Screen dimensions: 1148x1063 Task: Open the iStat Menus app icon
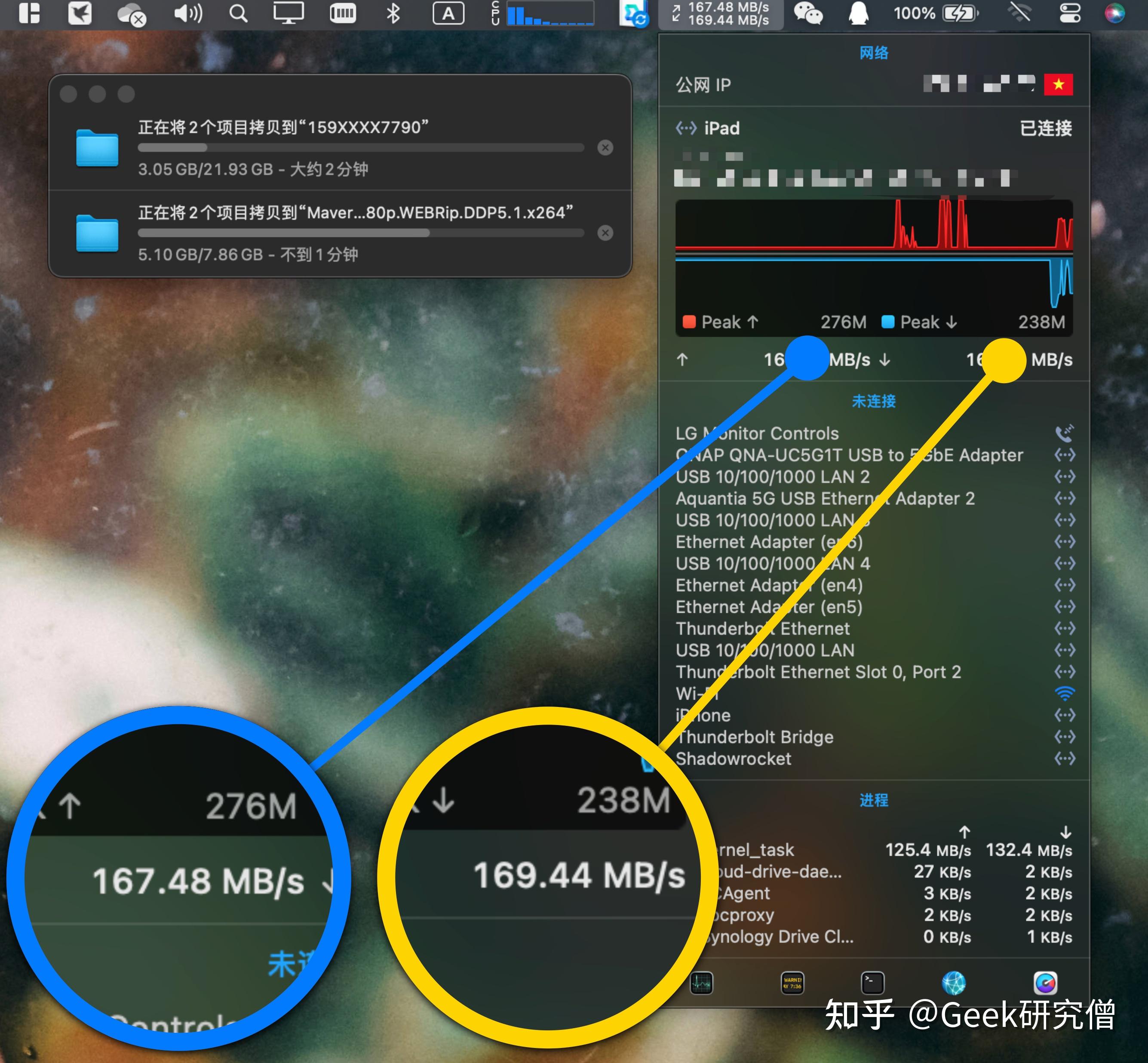(x=1044, y=983)
